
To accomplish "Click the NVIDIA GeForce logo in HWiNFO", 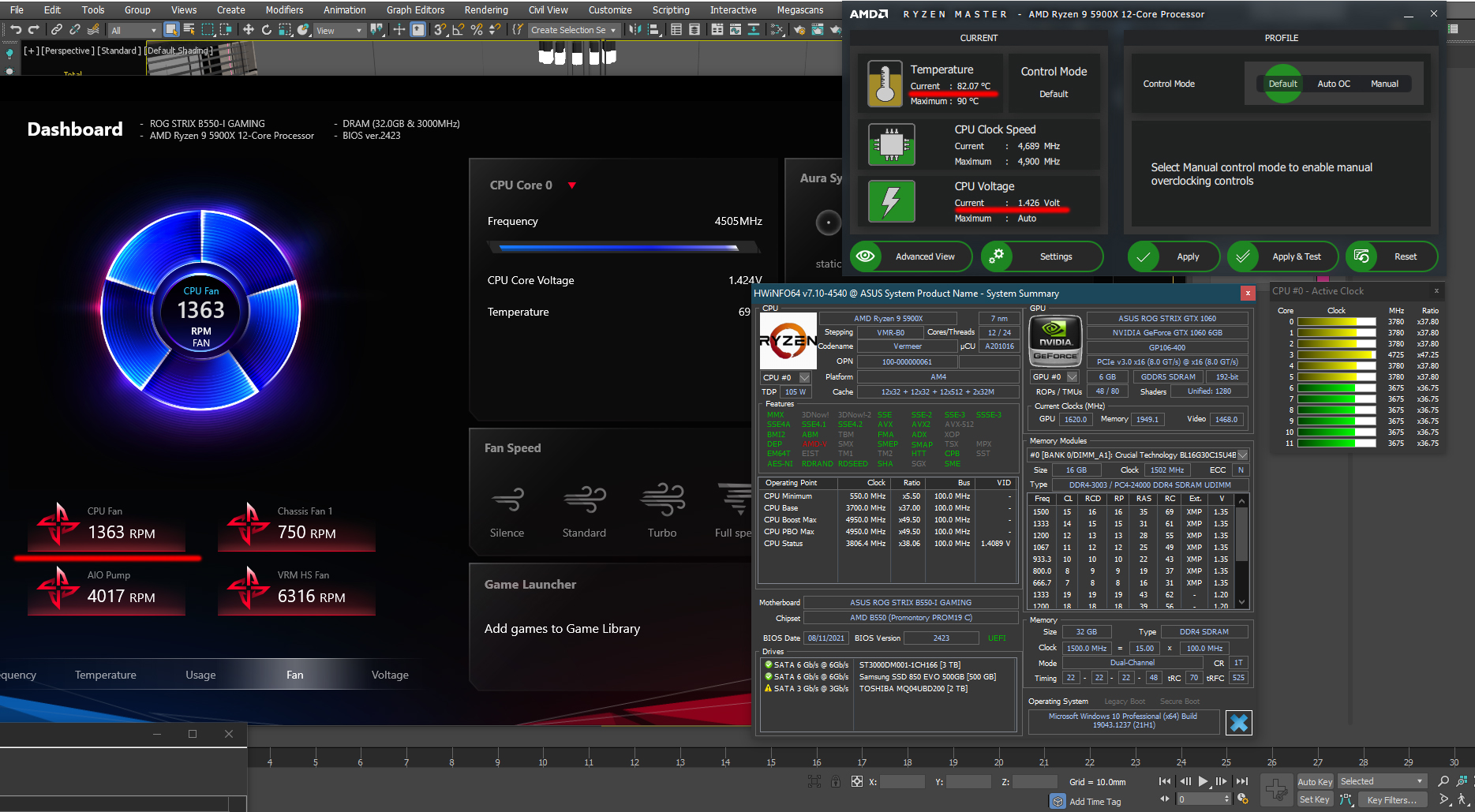I will click(x=1055, y=340).
